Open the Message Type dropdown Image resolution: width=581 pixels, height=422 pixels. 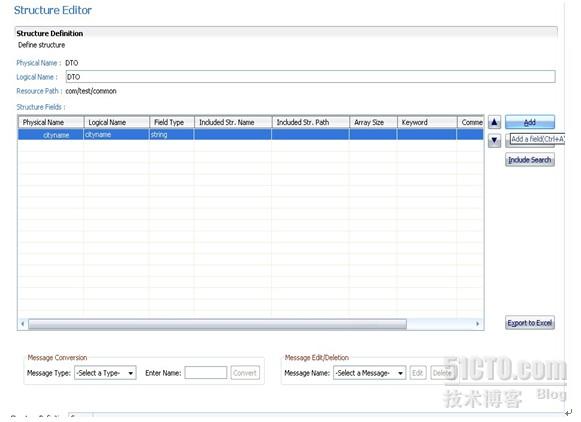point(105,373)
